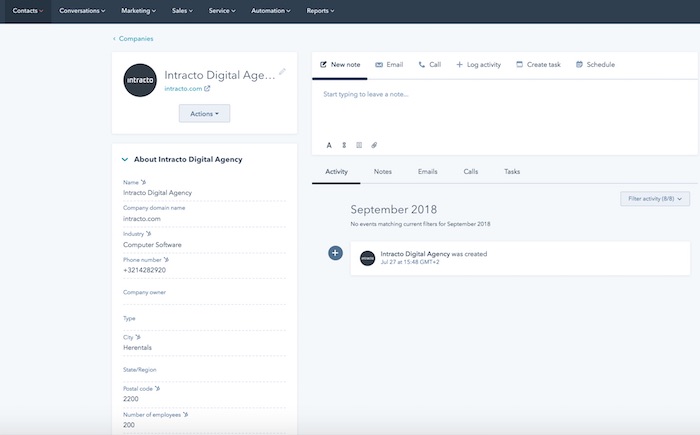The width and height of the screenshot is (700, 435).
Task: Click the note text area placeholder
Action: tap(366, 94)
